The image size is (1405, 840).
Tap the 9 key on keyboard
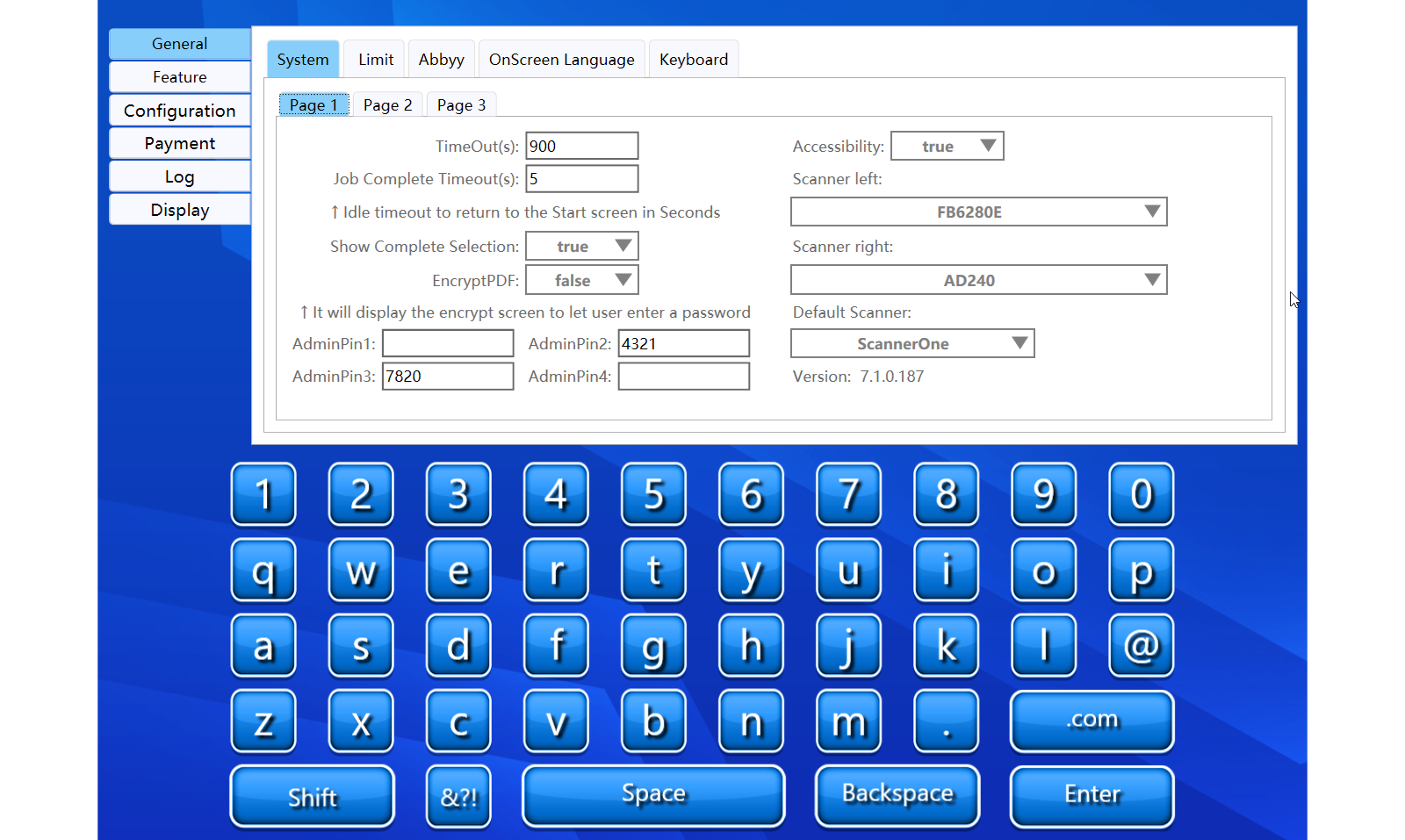[1043, 494]
